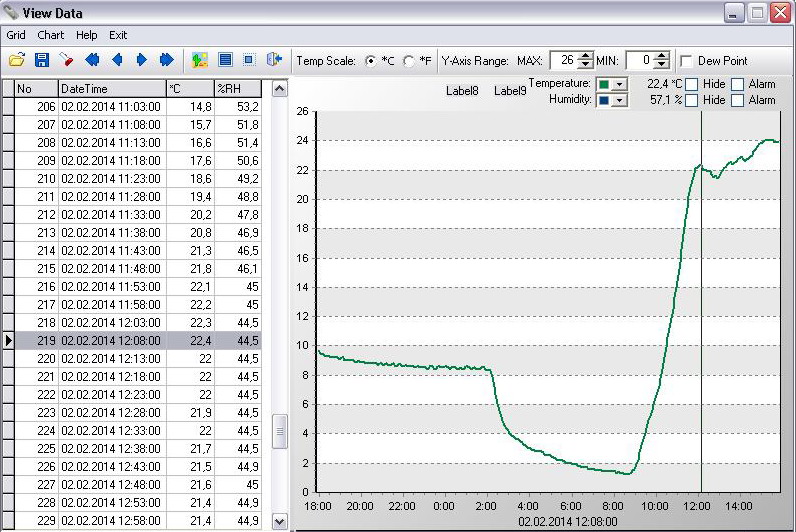
Task: Enable the Dew Point checkbox
Action: (x=686, y=61)
